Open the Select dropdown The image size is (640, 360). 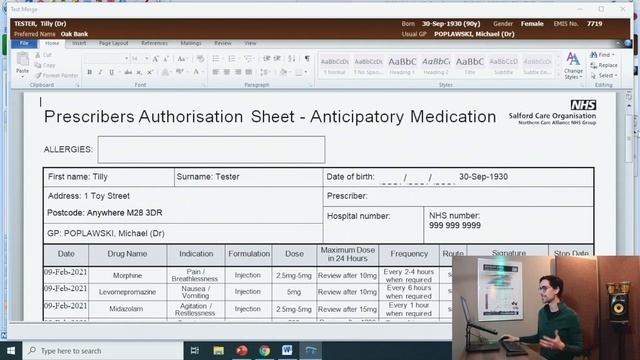click(604, 76)
